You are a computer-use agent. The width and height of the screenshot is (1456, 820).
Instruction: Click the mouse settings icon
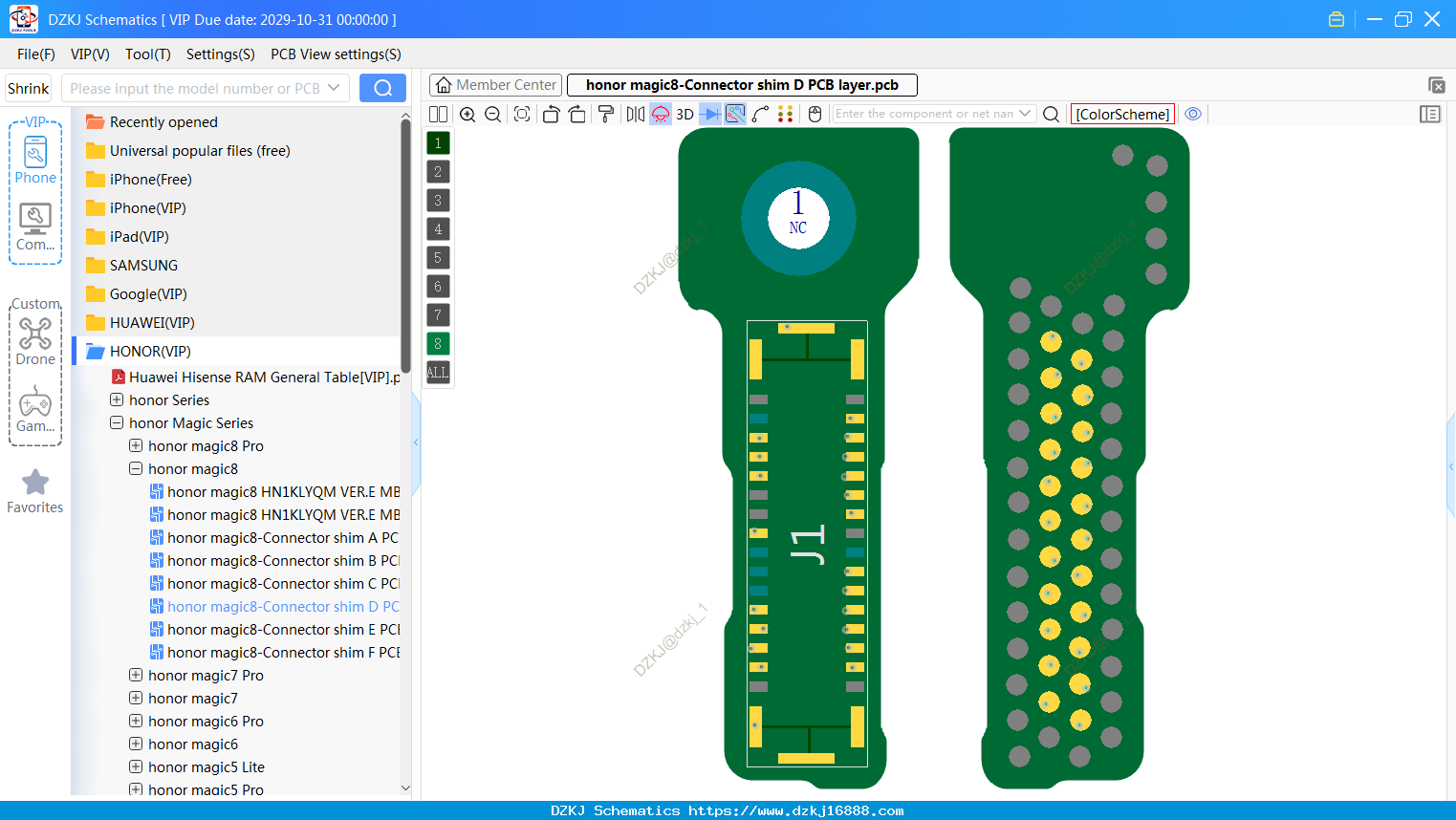(x=815, y=114)
